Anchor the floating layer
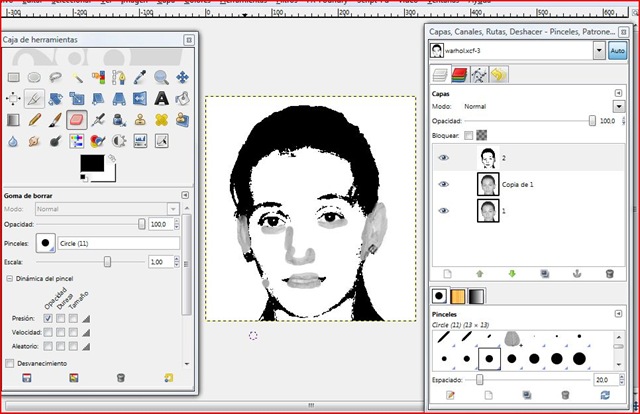 pyautogui.click(x=576, y=273)
